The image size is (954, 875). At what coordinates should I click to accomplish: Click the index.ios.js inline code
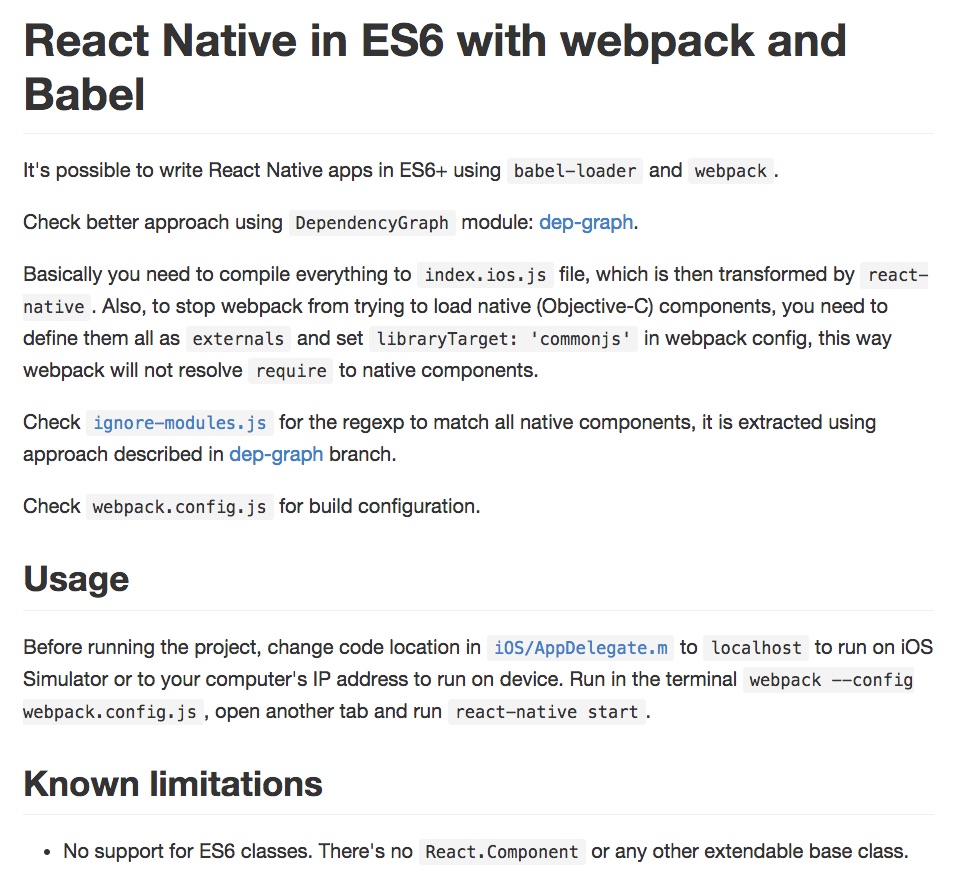(x=486, y=274)
